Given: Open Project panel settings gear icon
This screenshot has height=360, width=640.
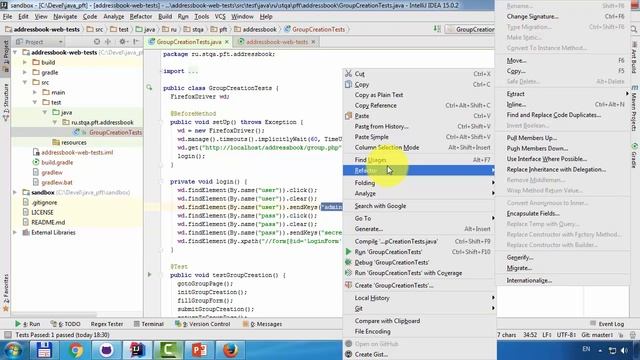Looking at the screenshot, I should [122, 42].
